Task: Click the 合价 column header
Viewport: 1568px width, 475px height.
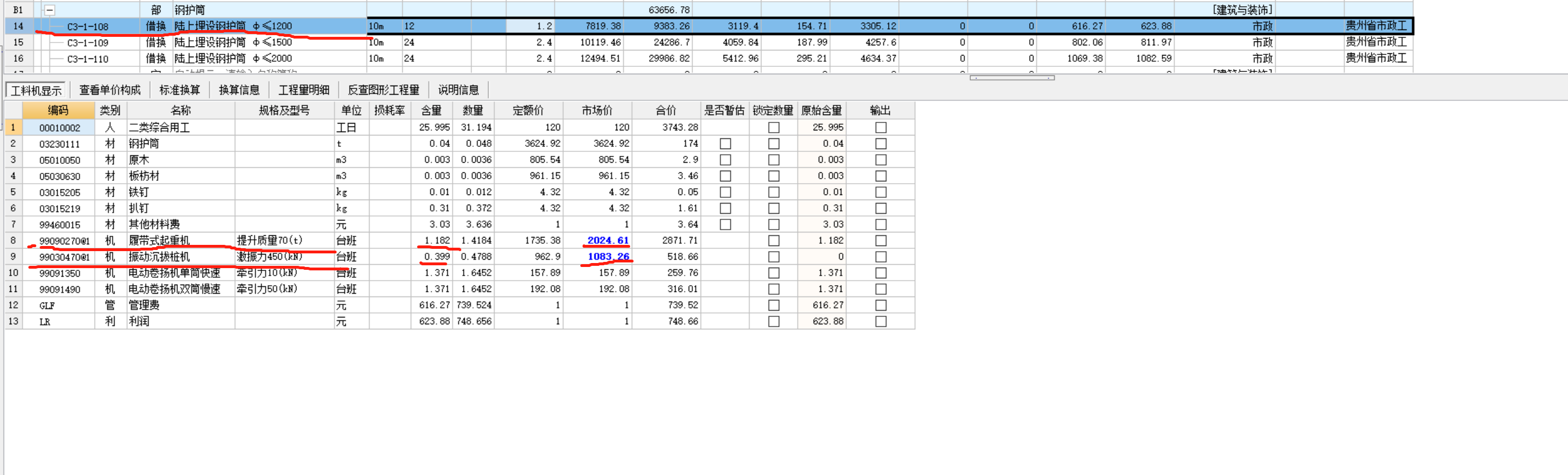Action: (666, 110)
